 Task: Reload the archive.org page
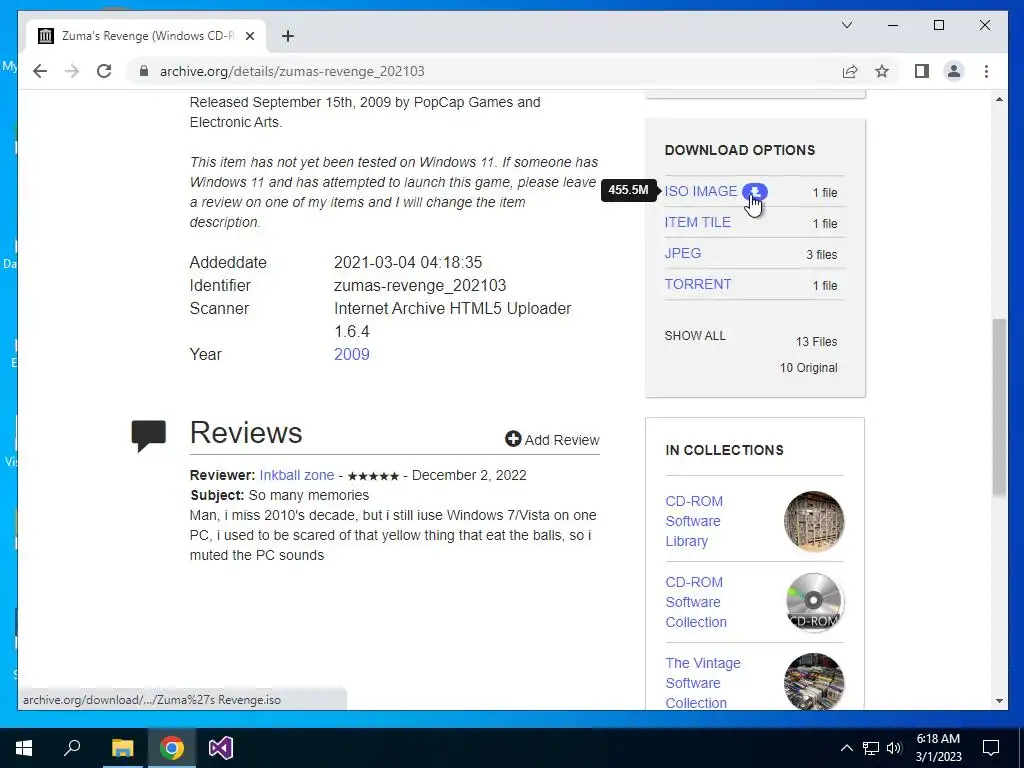click(x=104, y=71)
